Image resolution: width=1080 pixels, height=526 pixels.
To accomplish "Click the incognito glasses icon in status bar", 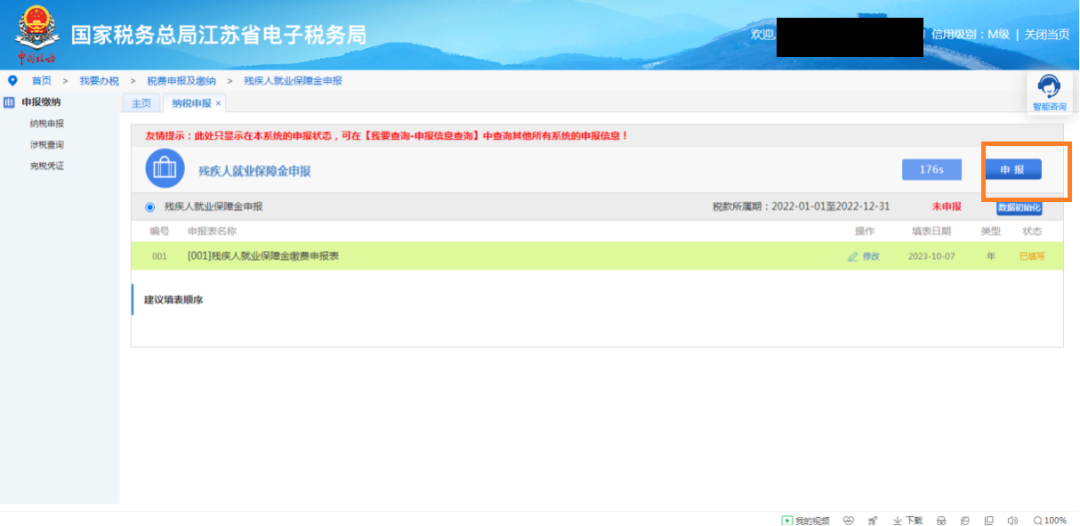I will click(x=942, y=520).
